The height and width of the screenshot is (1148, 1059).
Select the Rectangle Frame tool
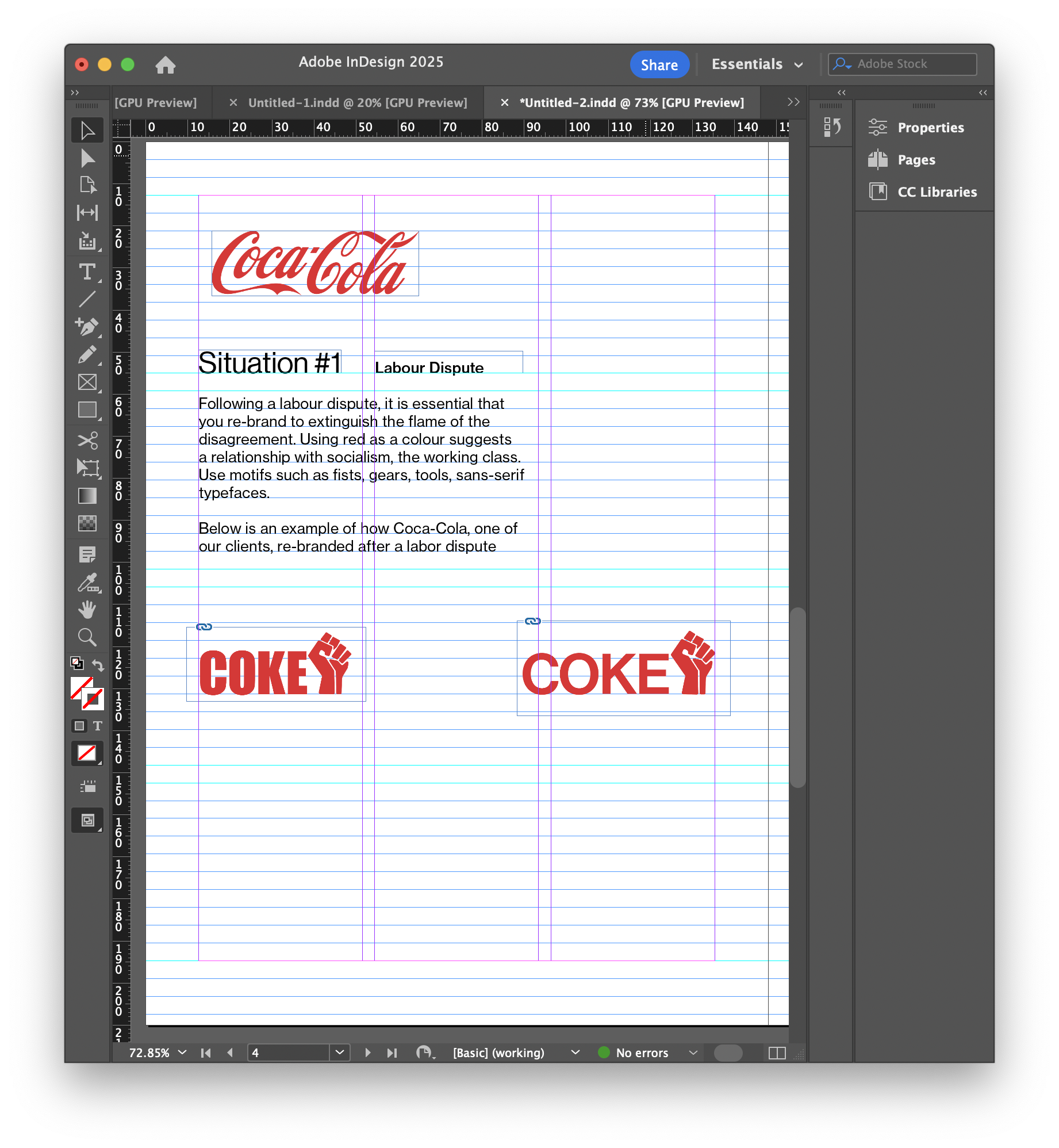click(87, 382)
